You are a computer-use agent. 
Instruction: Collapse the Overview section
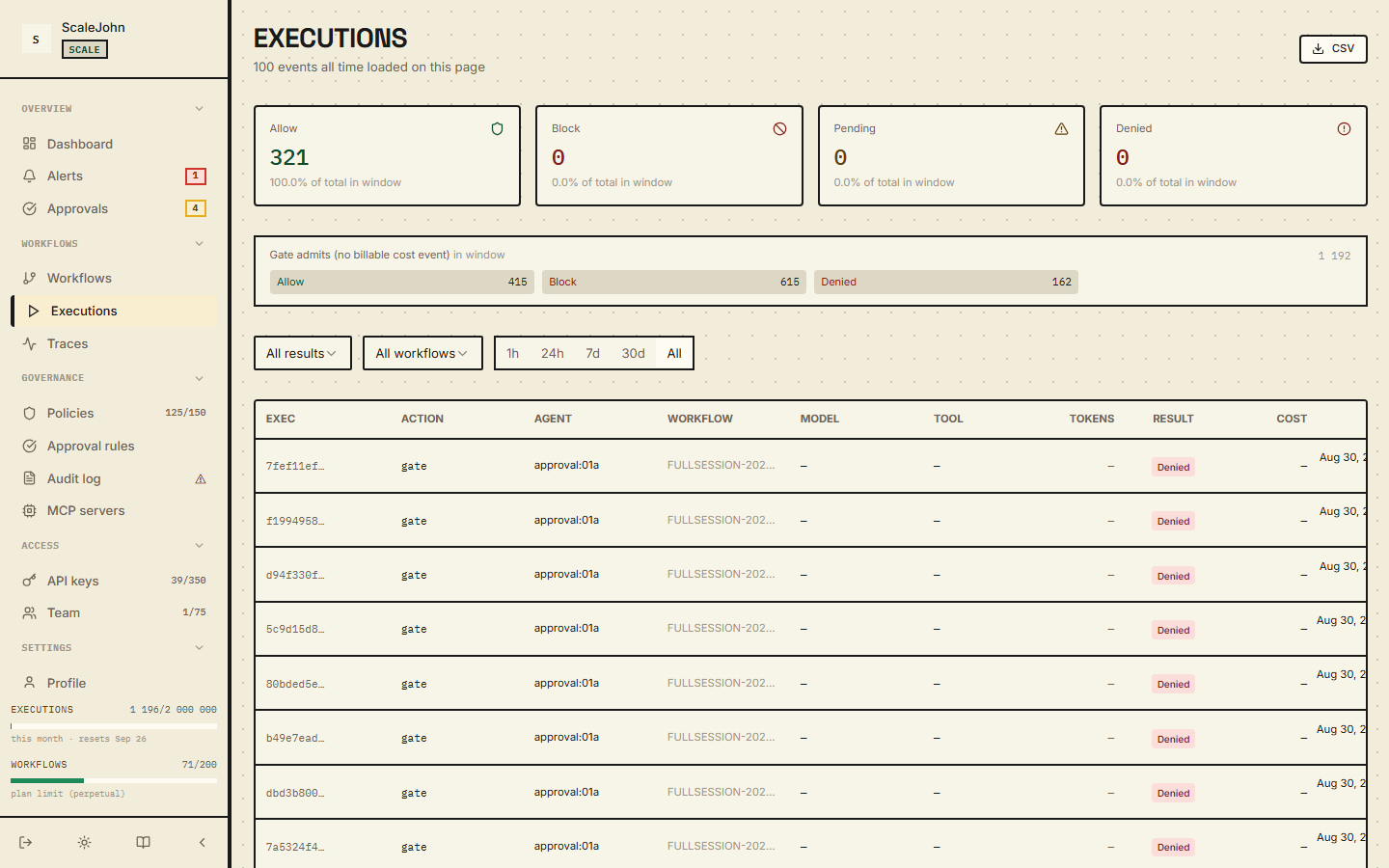(x=200, y=109)
